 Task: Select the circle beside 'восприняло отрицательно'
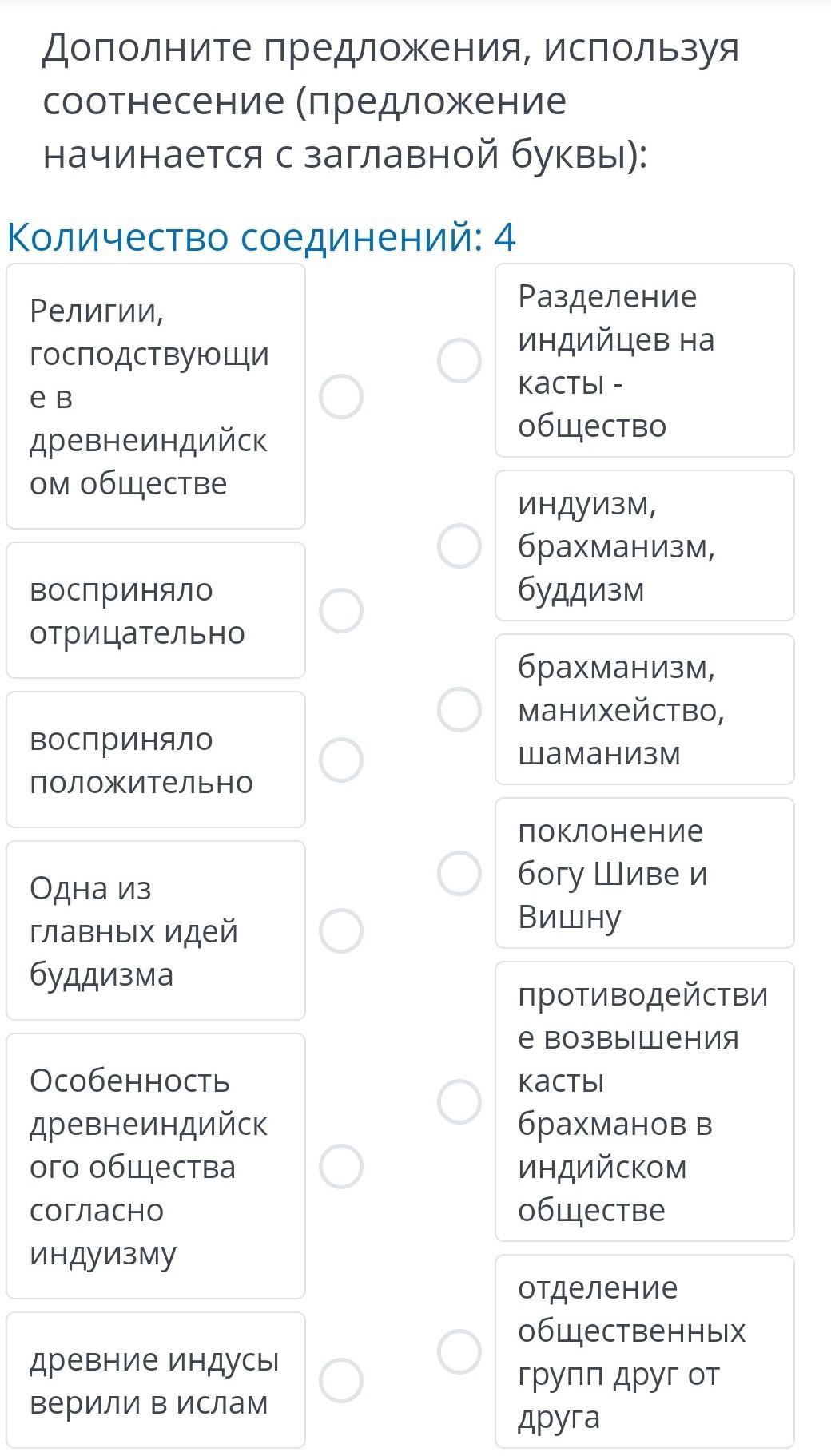pyautogui.click(x=341, y=610)
